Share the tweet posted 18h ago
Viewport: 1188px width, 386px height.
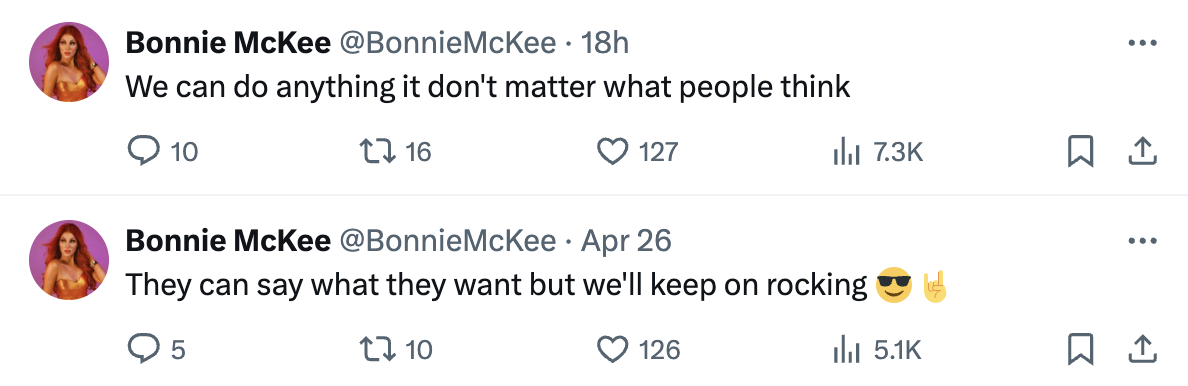click(x=1142, y=152)
